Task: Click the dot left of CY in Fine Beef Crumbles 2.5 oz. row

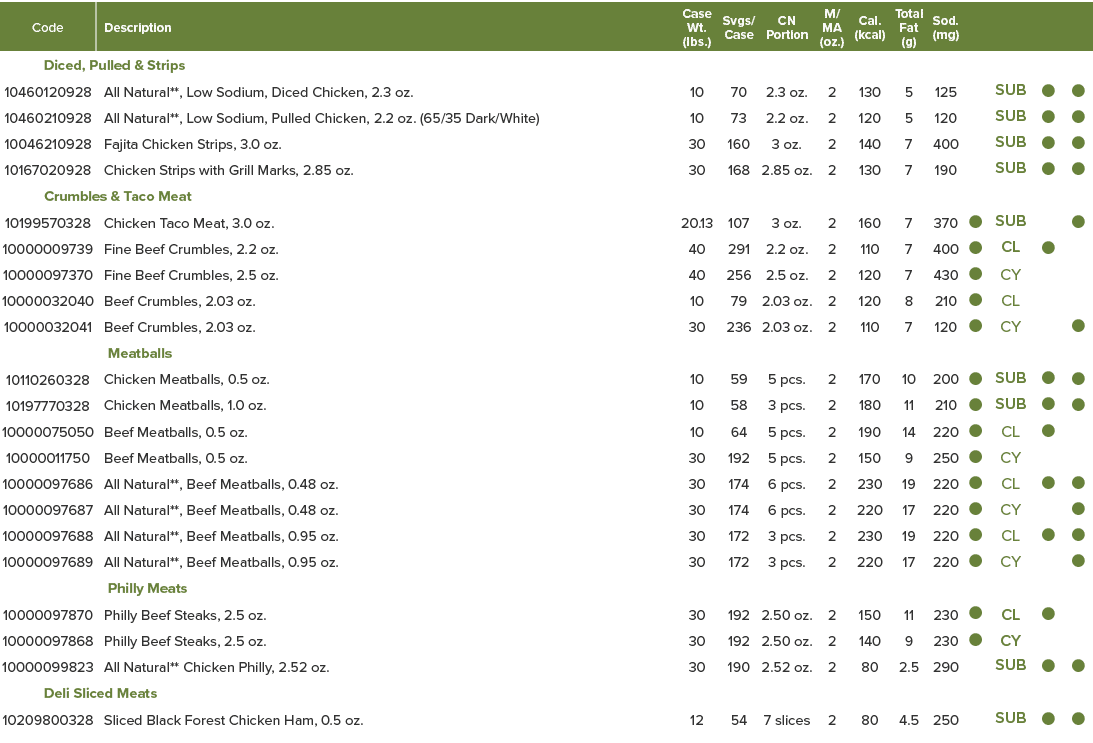Action: [975, 274]
